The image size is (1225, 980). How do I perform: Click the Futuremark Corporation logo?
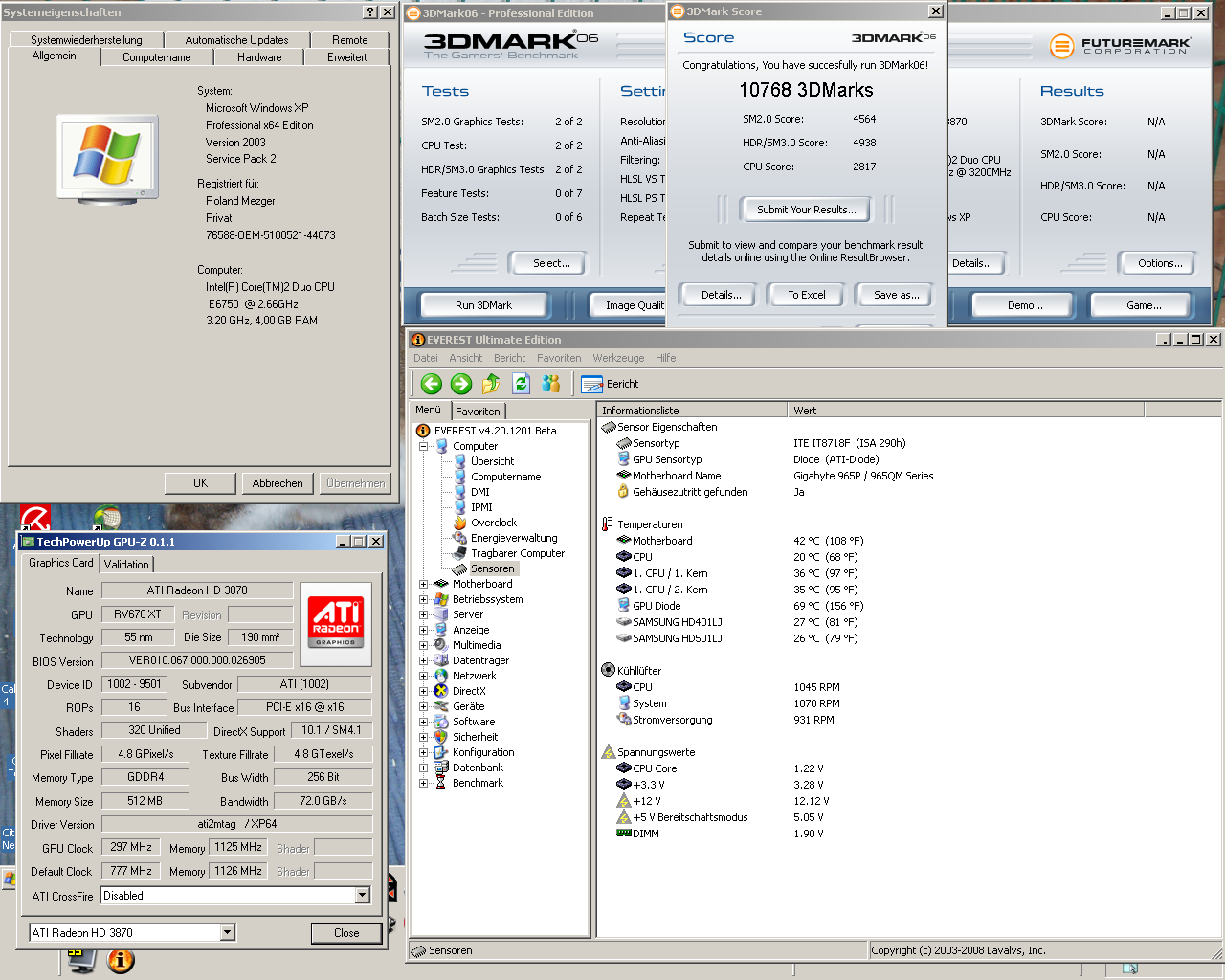[1120, 45]
